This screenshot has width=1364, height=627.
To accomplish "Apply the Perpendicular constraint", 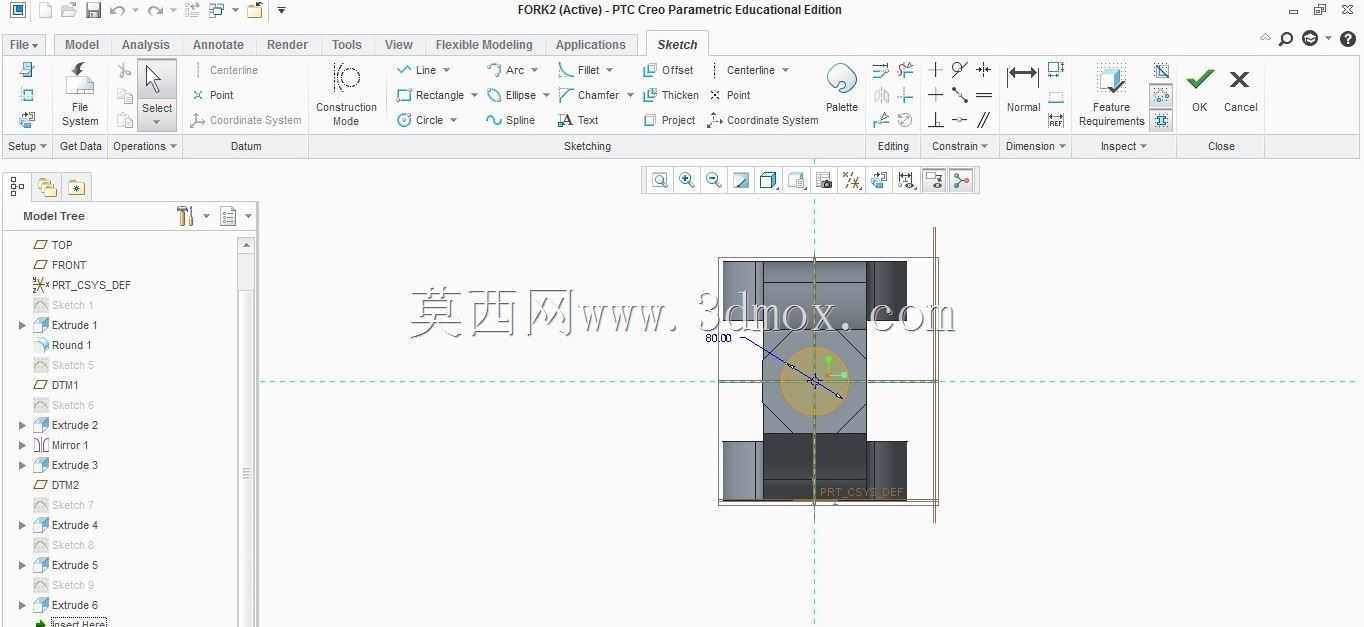I will (x=935, y=120).
